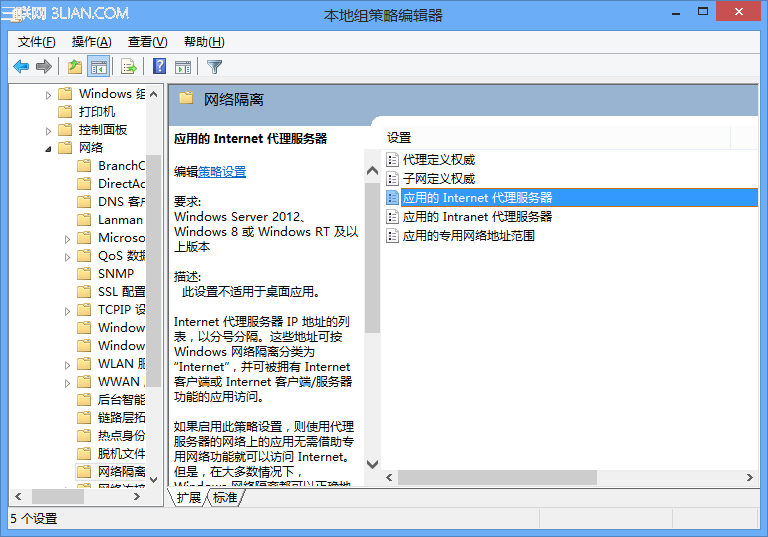Click policy icon beside 应用的 Internet 代理服务器
This screenshot has height=537, width=768.
coord(392,197)
